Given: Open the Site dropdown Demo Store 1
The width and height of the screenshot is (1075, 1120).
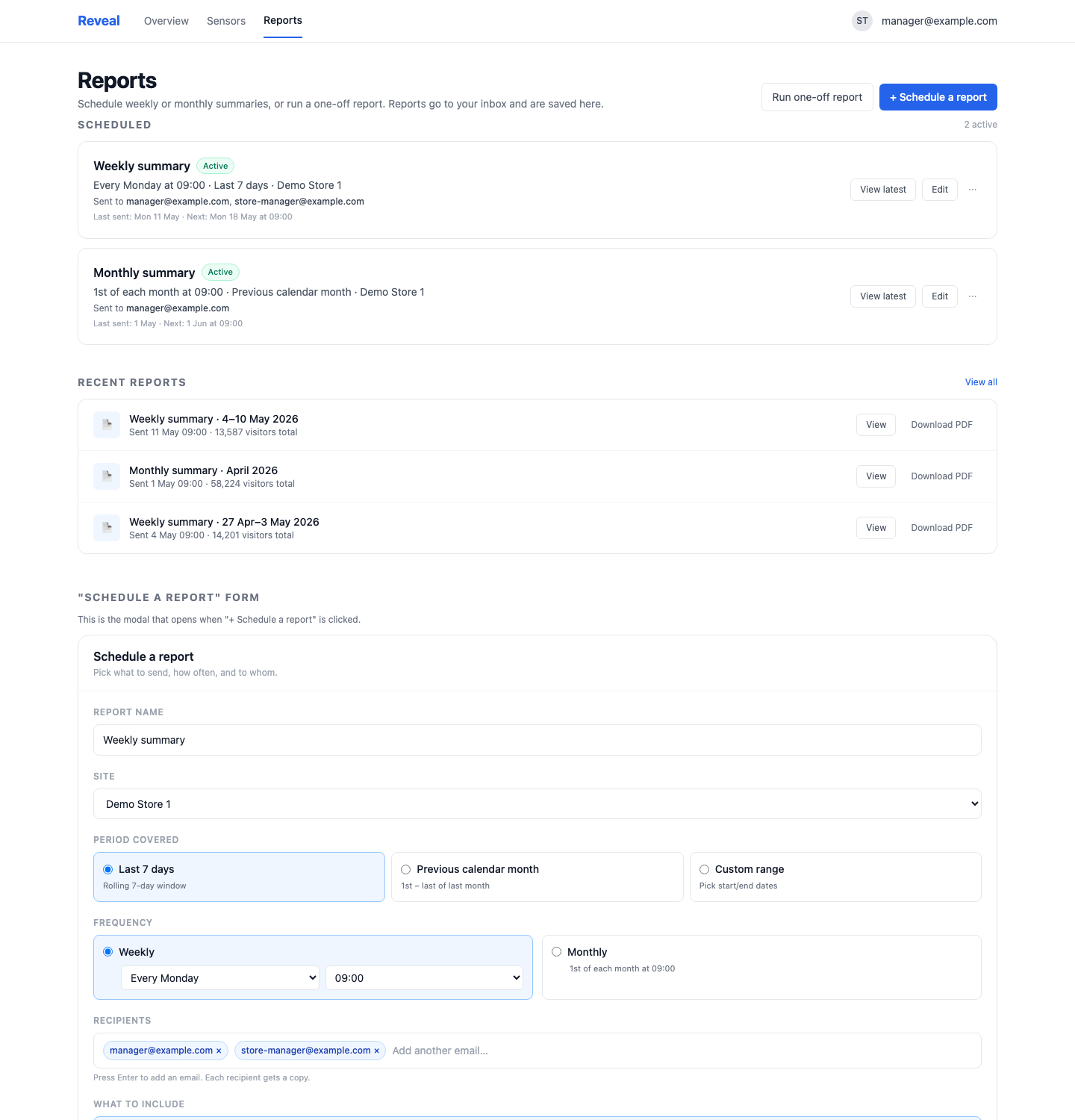Looking at the screenshot, I should 537,804.
